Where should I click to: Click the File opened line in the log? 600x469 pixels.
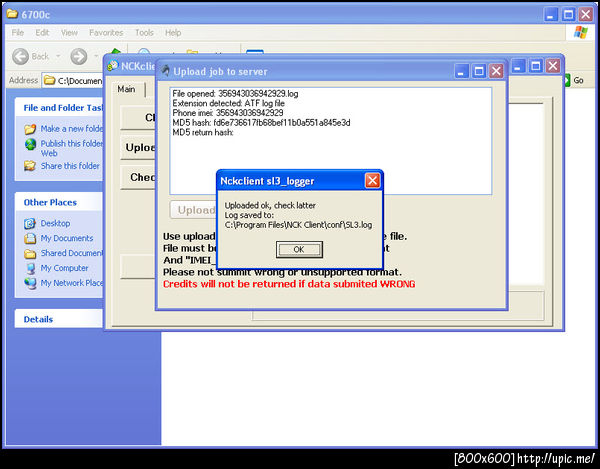point(235,93)
